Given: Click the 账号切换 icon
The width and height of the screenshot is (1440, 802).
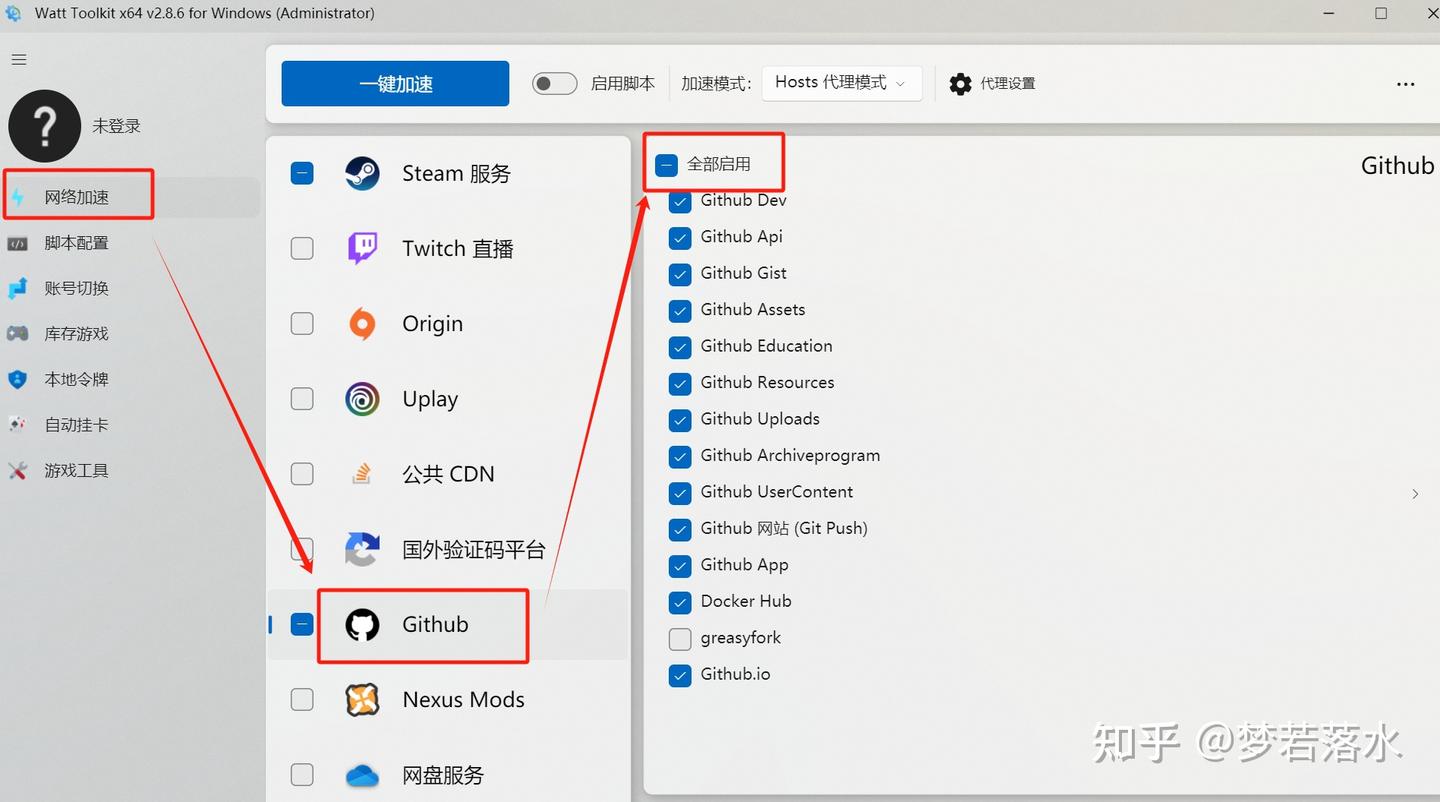Looking at the screenshot, I should pos(17,288).
